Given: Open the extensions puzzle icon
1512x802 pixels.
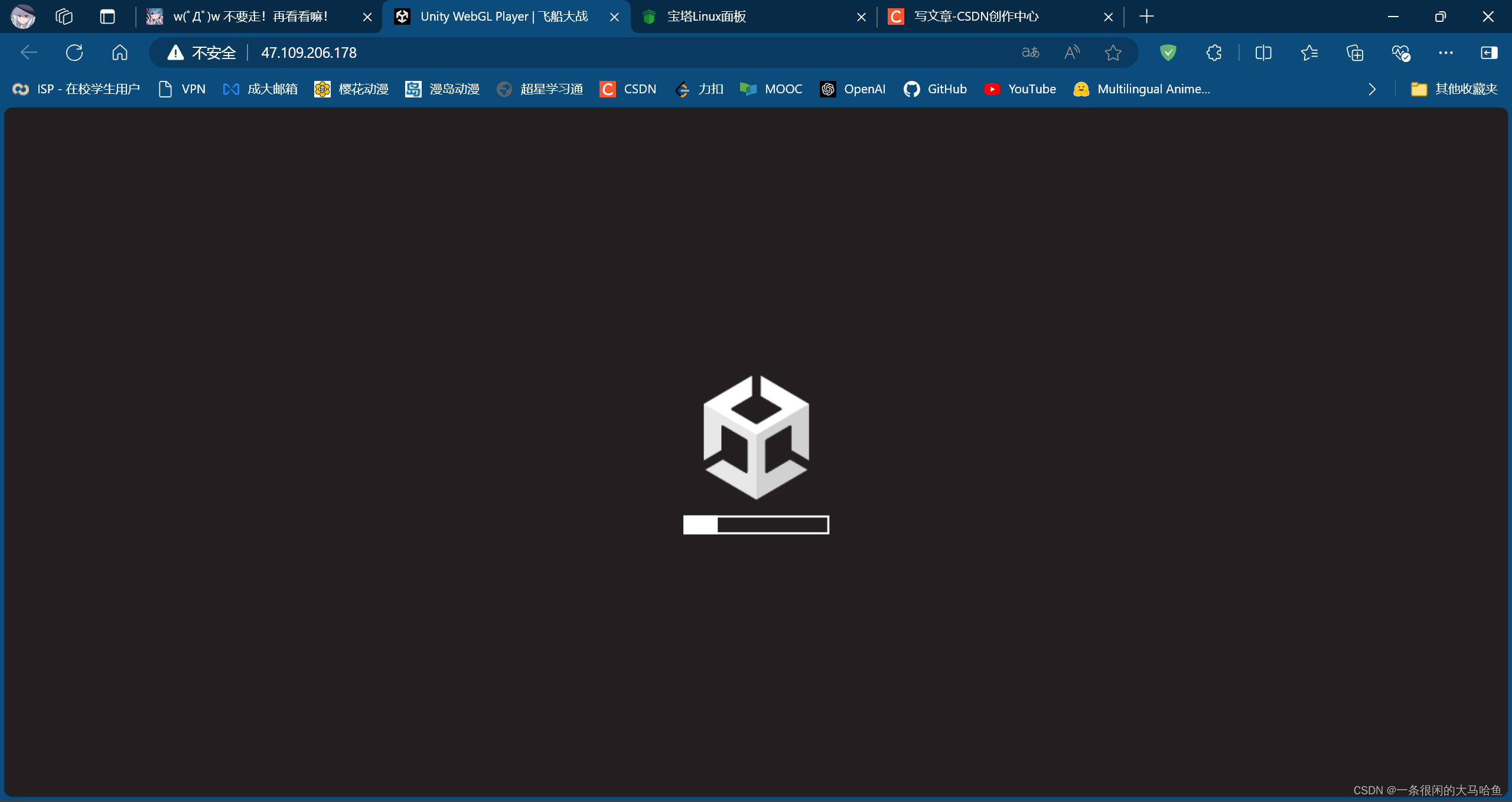Looking at the screenshot, I should [x=1214, y=53].
